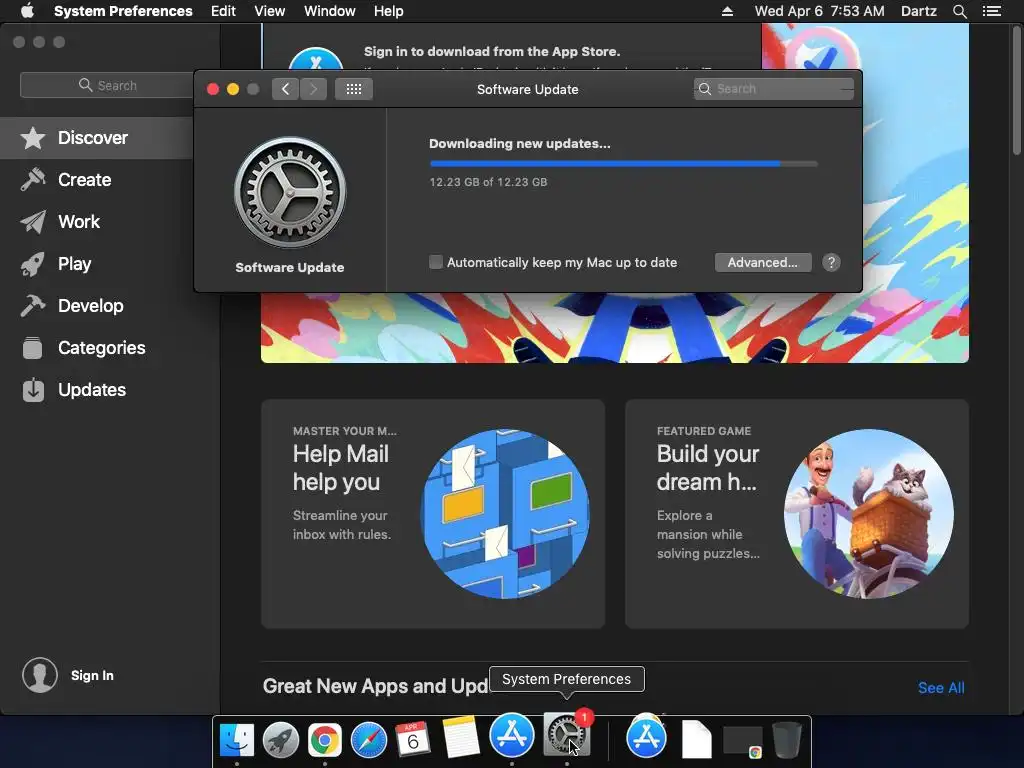The image size is (1024, 768).
Task: Click the download progress bar
Action: tap(623, 164)
